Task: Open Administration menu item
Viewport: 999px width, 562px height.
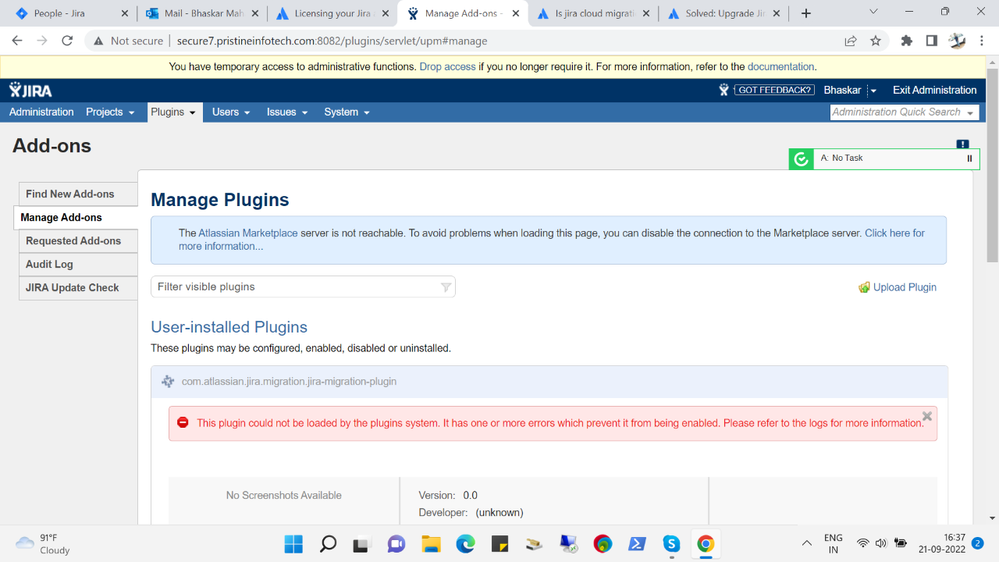Action: [41, 112]
